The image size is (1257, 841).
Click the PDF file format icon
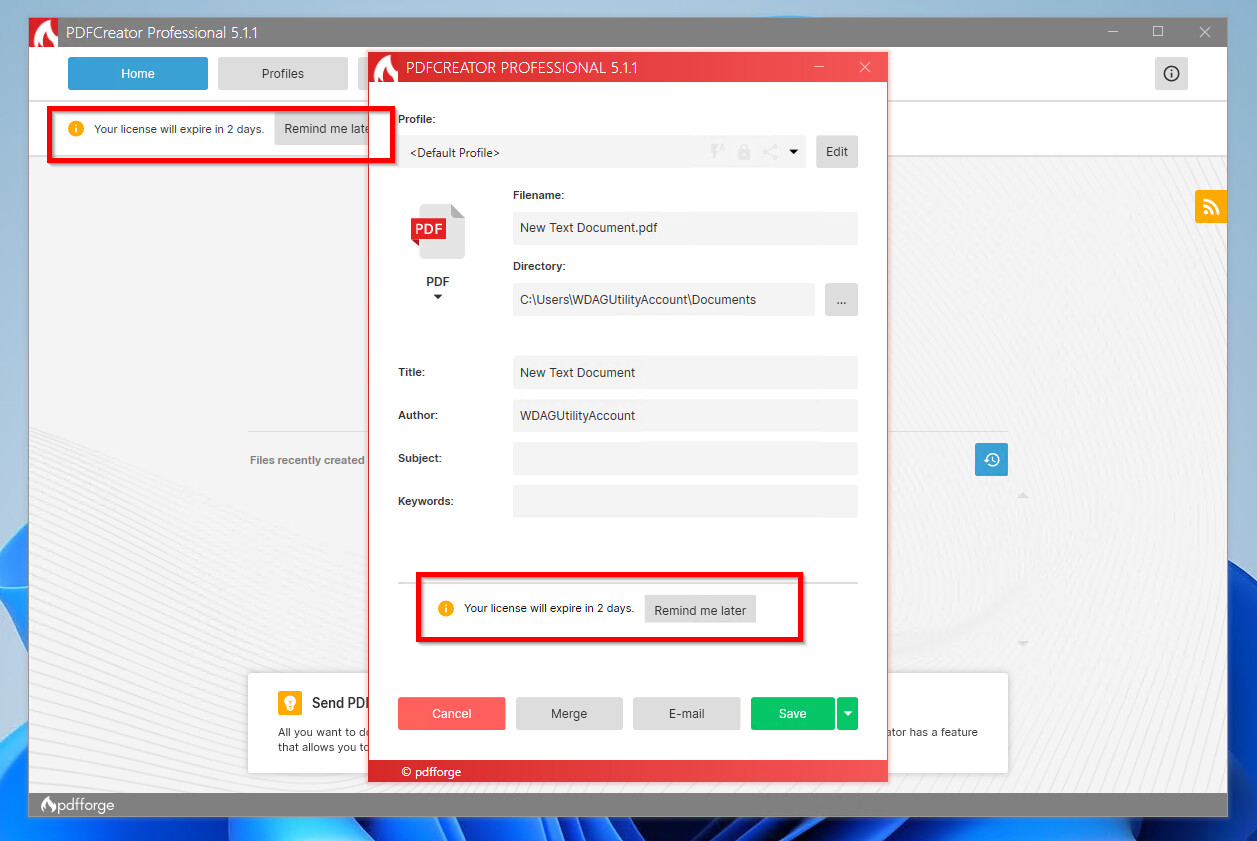tap(438, 231)
